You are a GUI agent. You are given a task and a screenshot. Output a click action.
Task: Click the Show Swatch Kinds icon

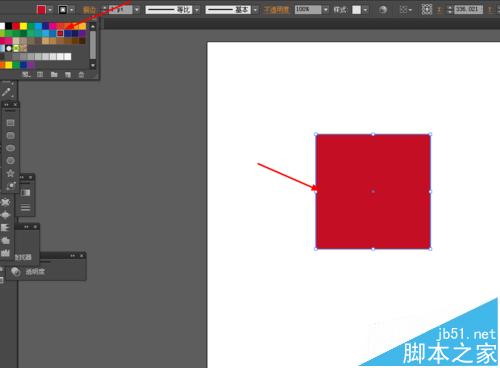[40, 75]
